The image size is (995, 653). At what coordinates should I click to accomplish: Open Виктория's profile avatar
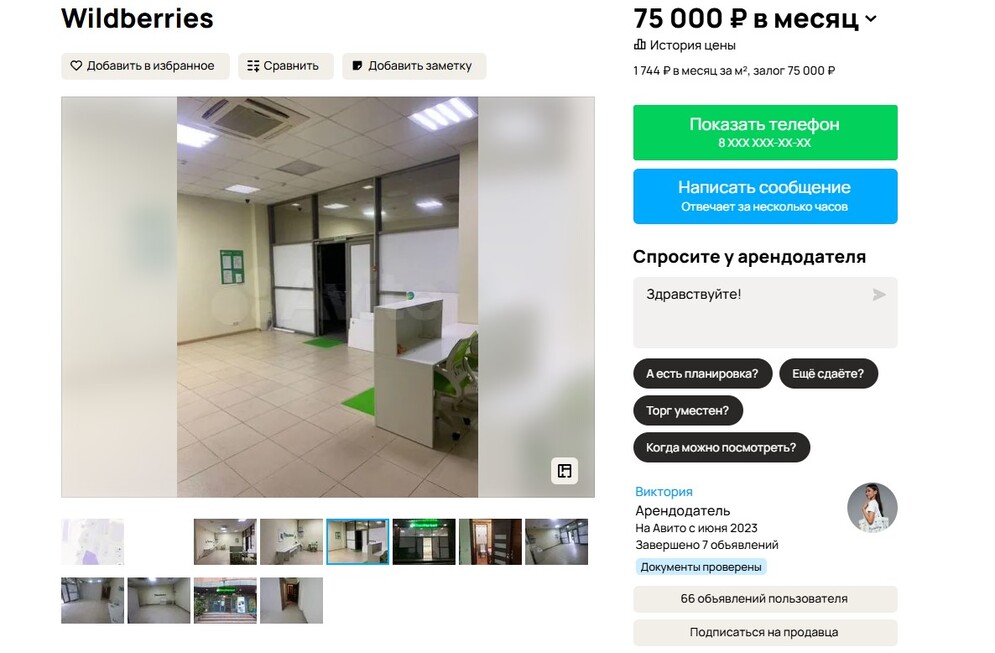[872, 508]
